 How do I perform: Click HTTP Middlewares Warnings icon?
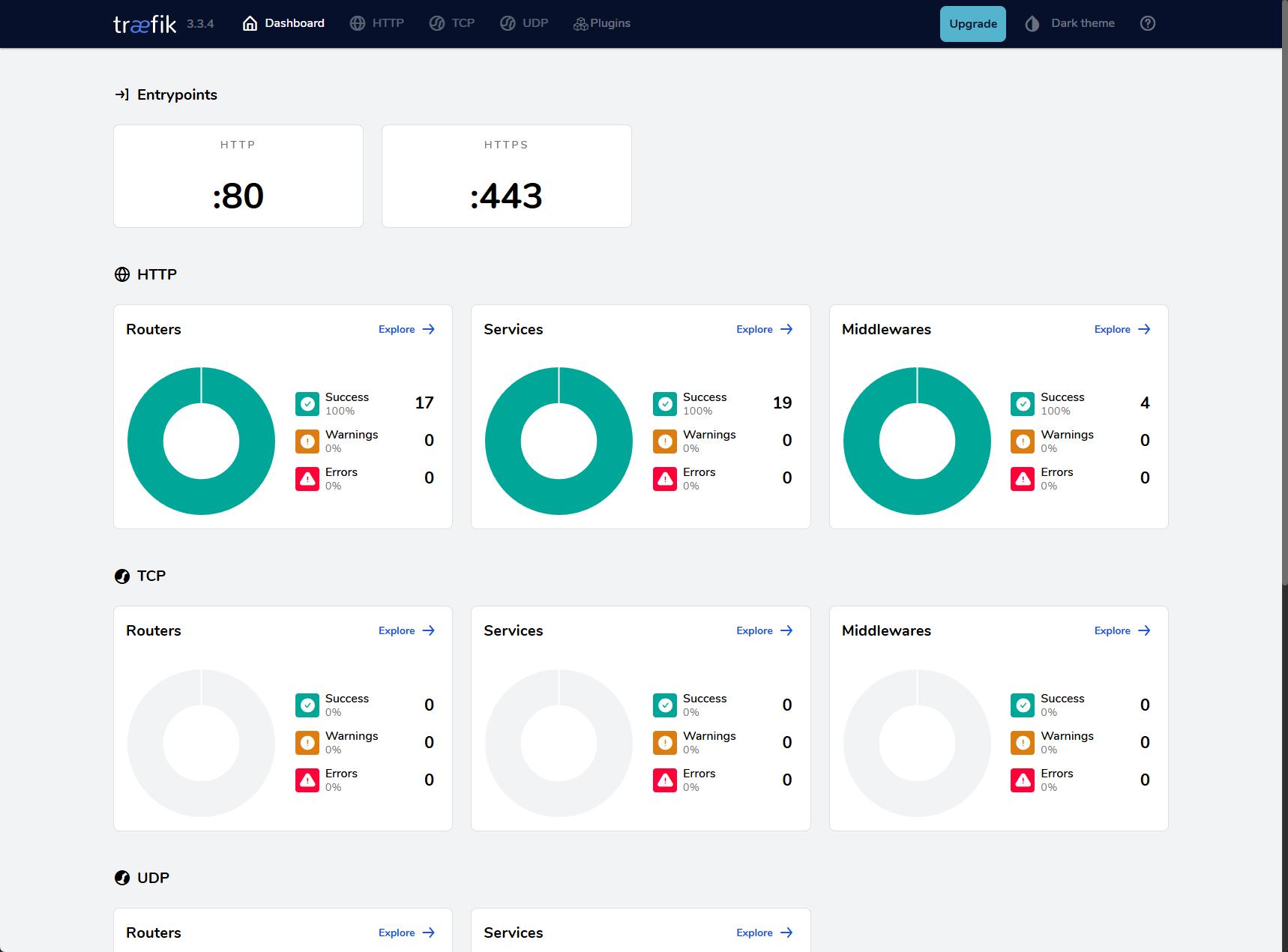pos(1023,442)
